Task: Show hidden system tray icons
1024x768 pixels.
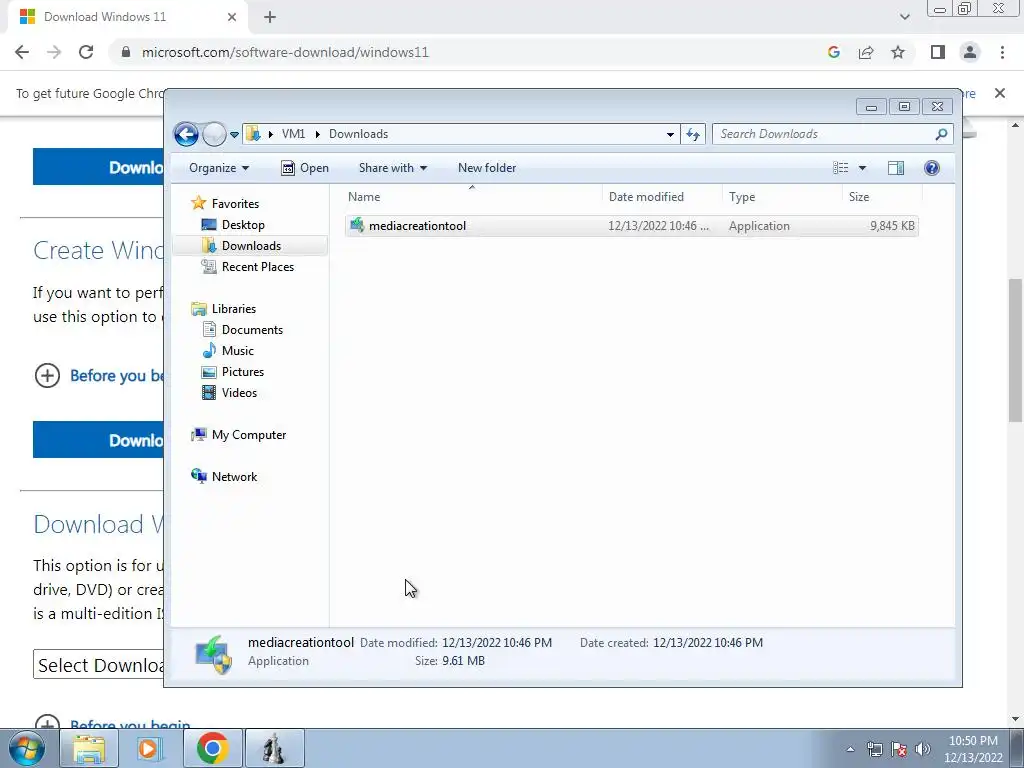Action: [x=850, y=749]
